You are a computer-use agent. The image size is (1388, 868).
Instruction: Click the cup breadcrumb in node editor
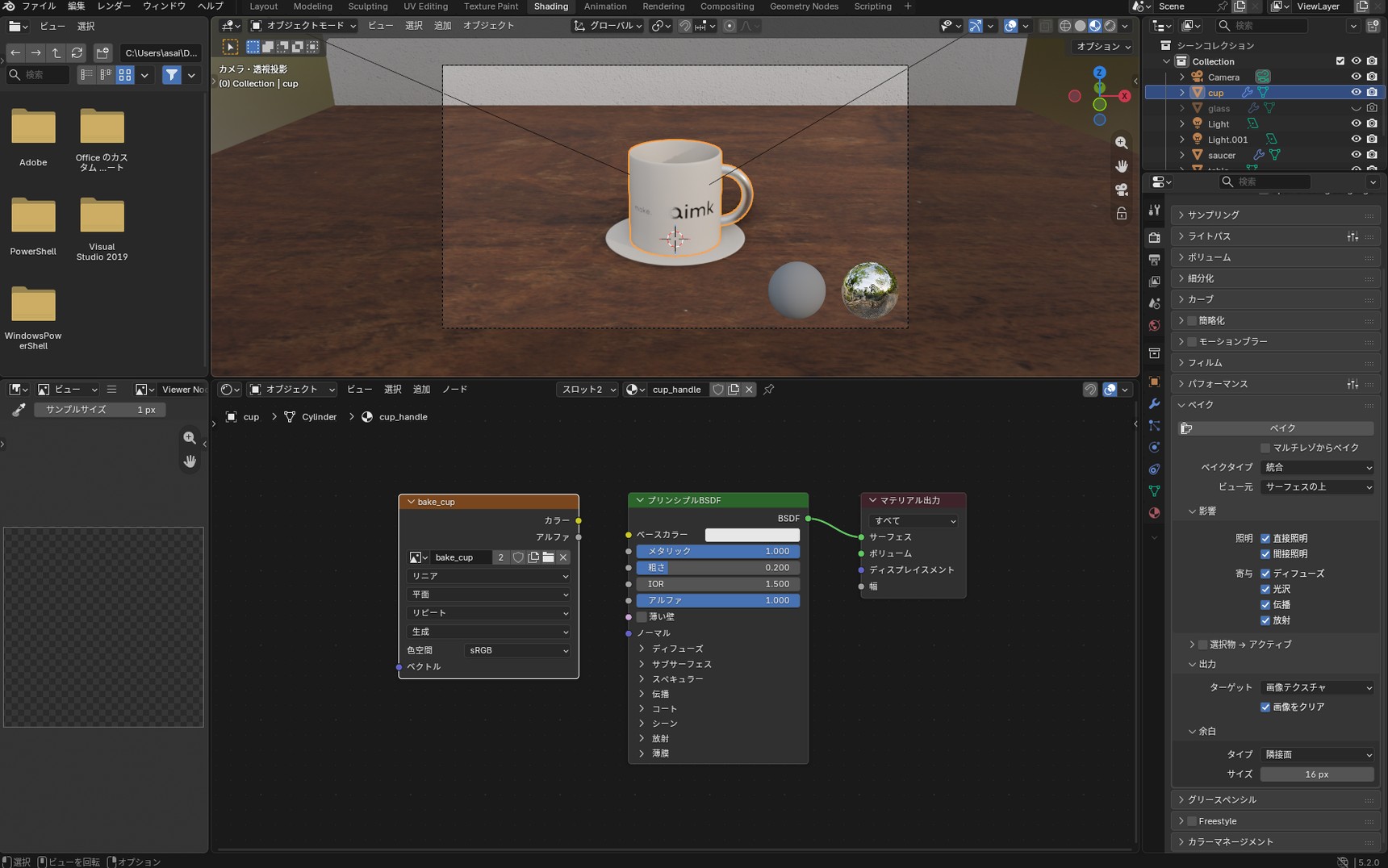(x=251, y=417)
